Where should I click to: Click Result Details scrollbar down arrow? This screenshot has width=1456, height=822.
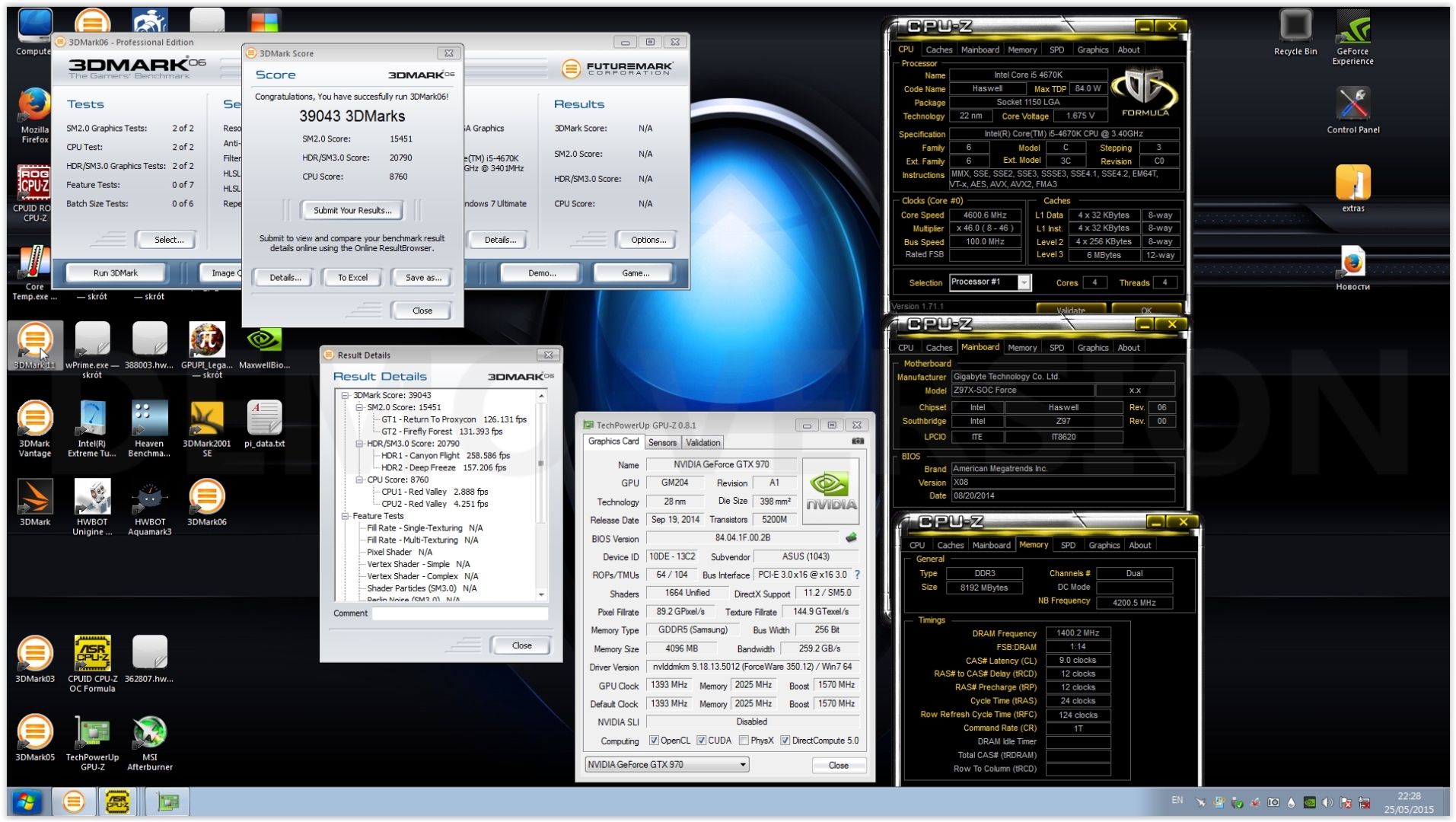pyautogui.click(x=541, y=595)
